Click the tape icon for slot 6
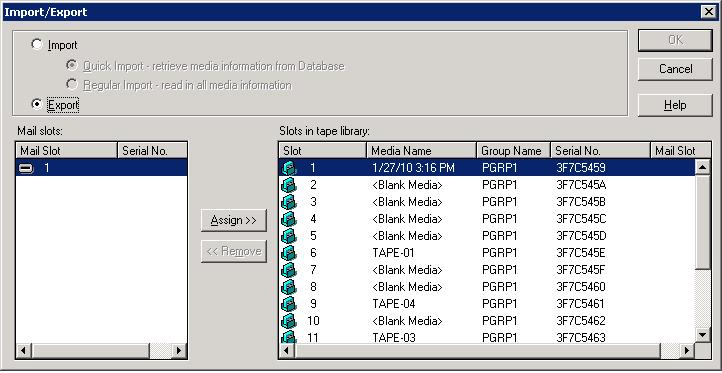This screenshot has height=373, width=722. point(289,253)
